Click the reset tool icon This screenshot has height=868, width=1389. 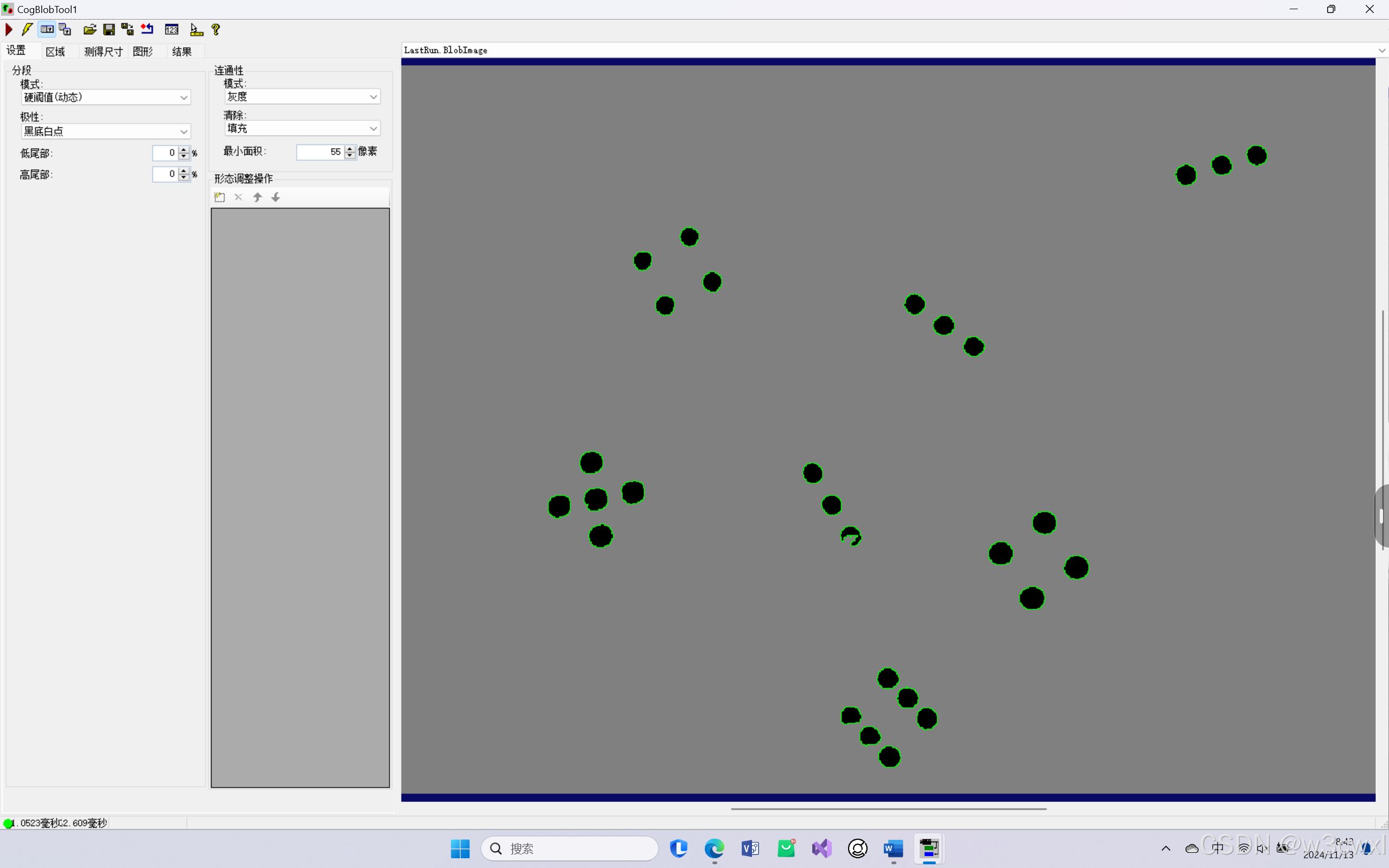(148, 29)
